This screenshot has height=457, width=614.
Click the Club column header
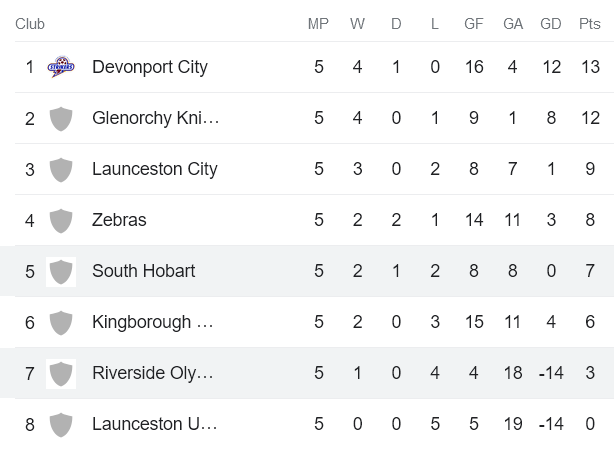pyautogui.click(x=30, y=24)
